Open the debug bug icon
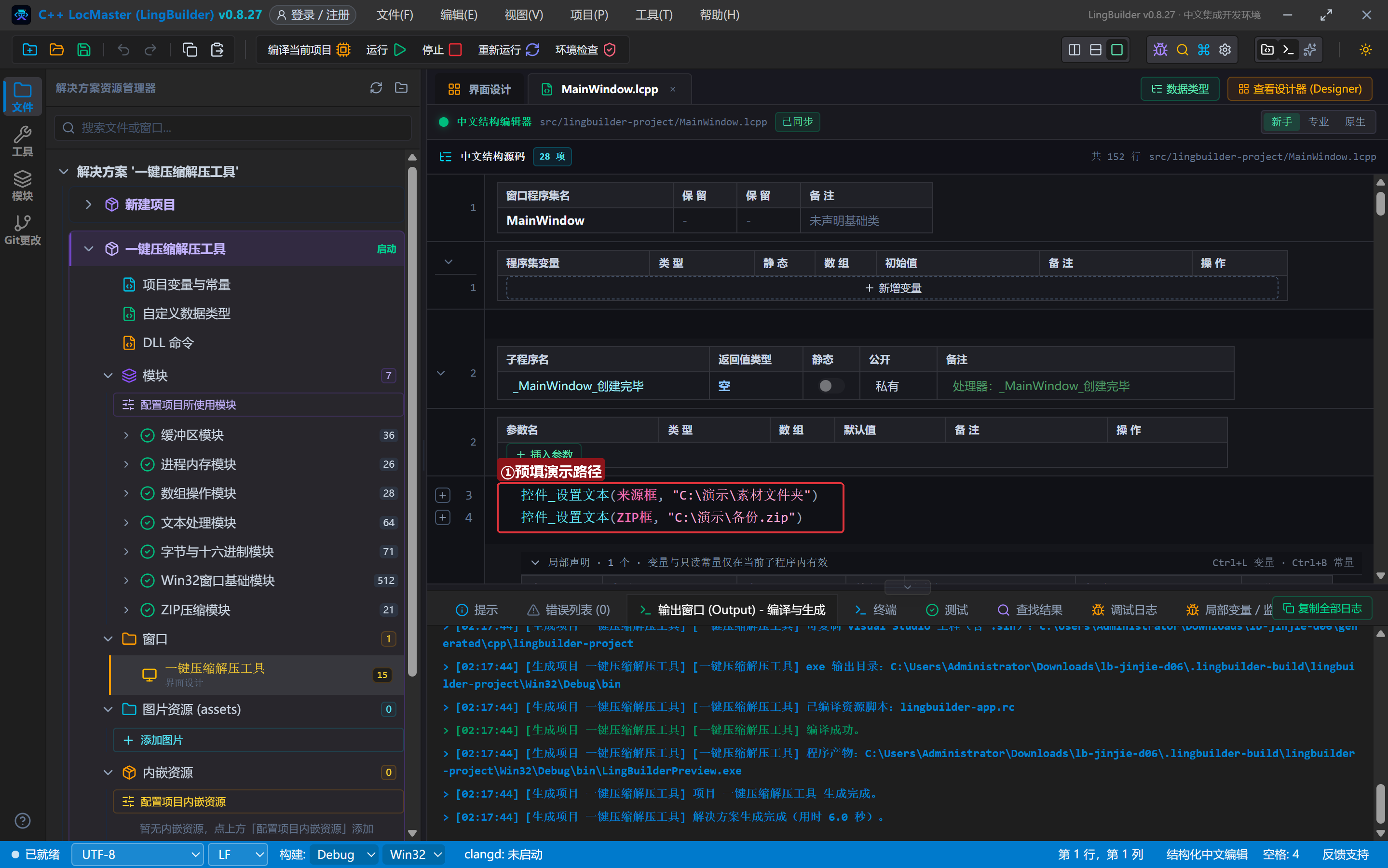Screen dimensions: 1388x868 click(x=1160, y=50)
